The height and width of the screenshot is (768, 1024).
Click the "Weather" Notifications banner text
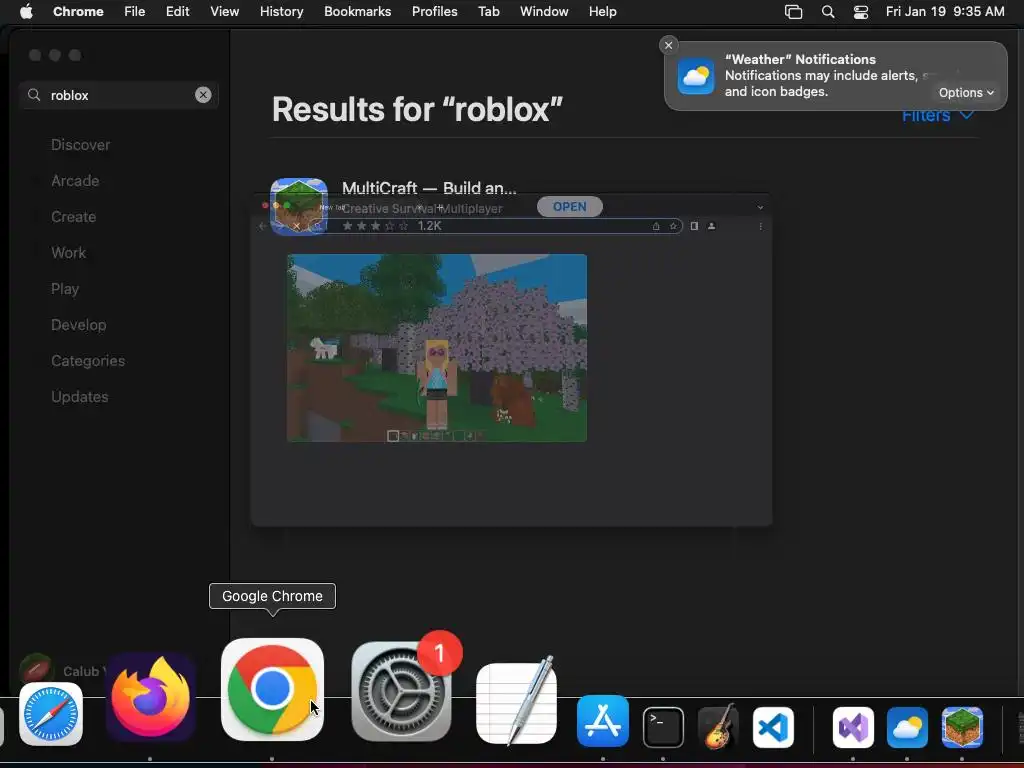pos(800,59)
